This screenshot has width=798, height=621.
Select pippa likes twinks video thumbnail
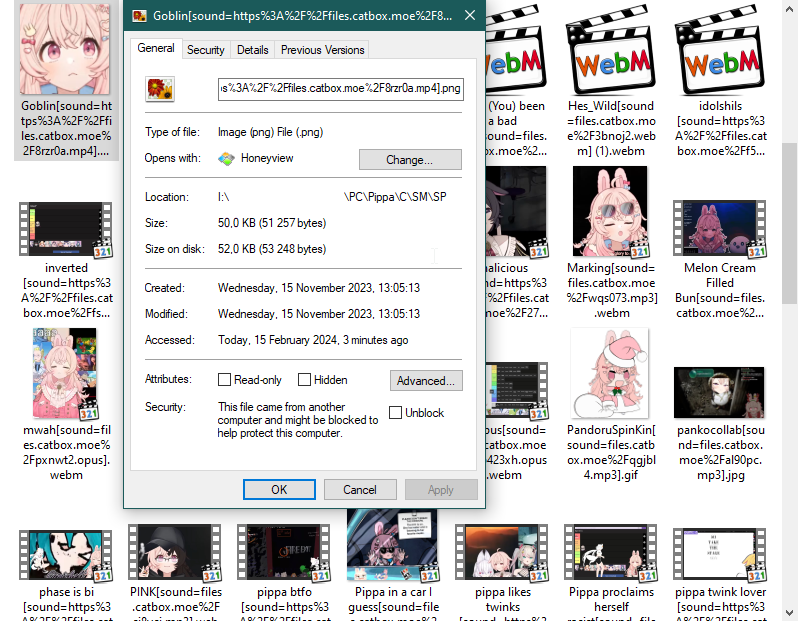(x=502, y=553)
